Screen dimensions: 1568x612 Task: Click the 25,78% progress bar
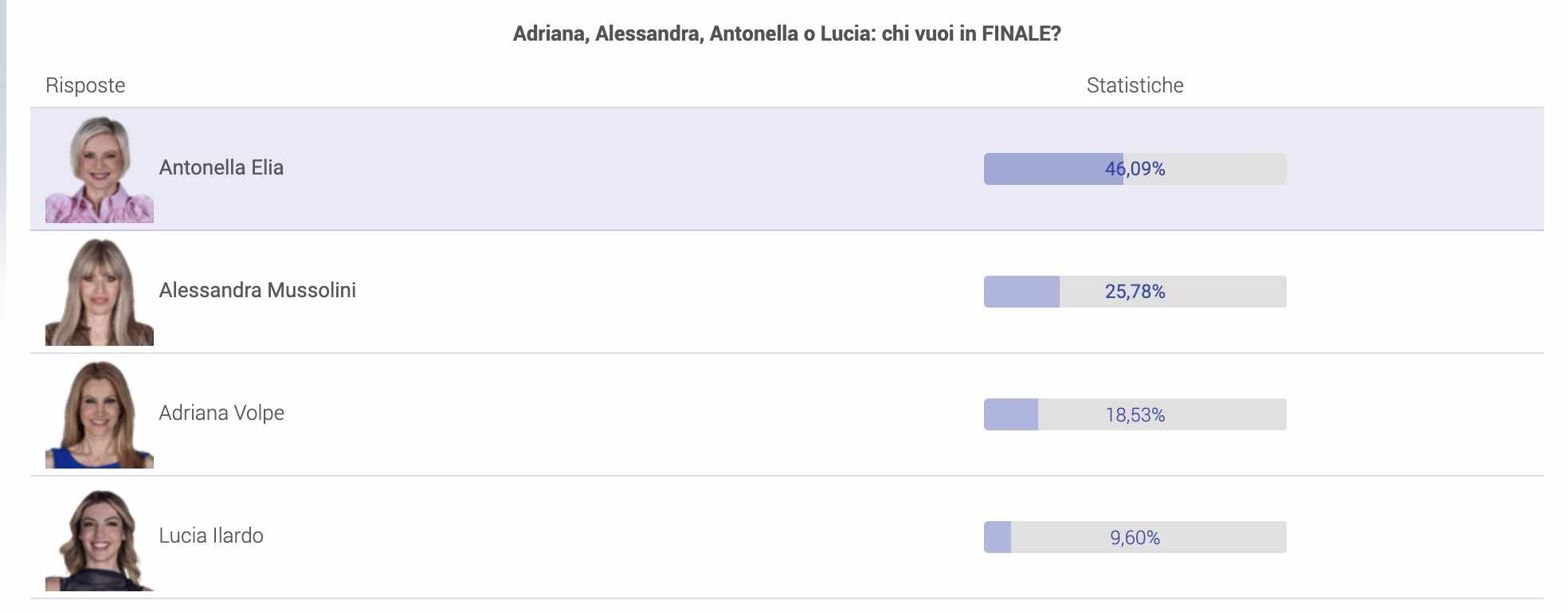(x=1135, y=292)
